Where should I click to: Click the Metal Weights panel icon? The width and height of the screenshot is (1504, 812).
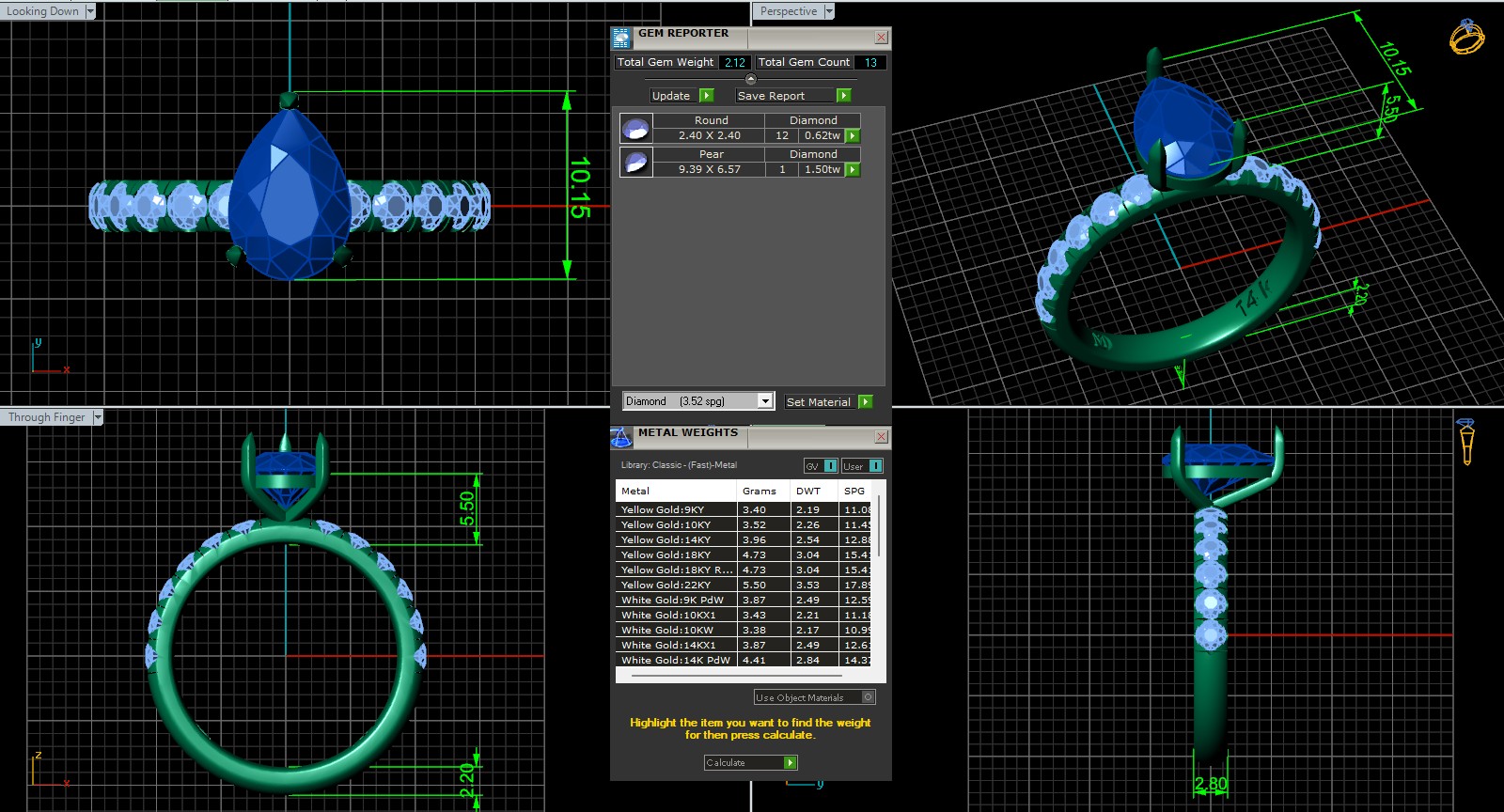point(621,437)
